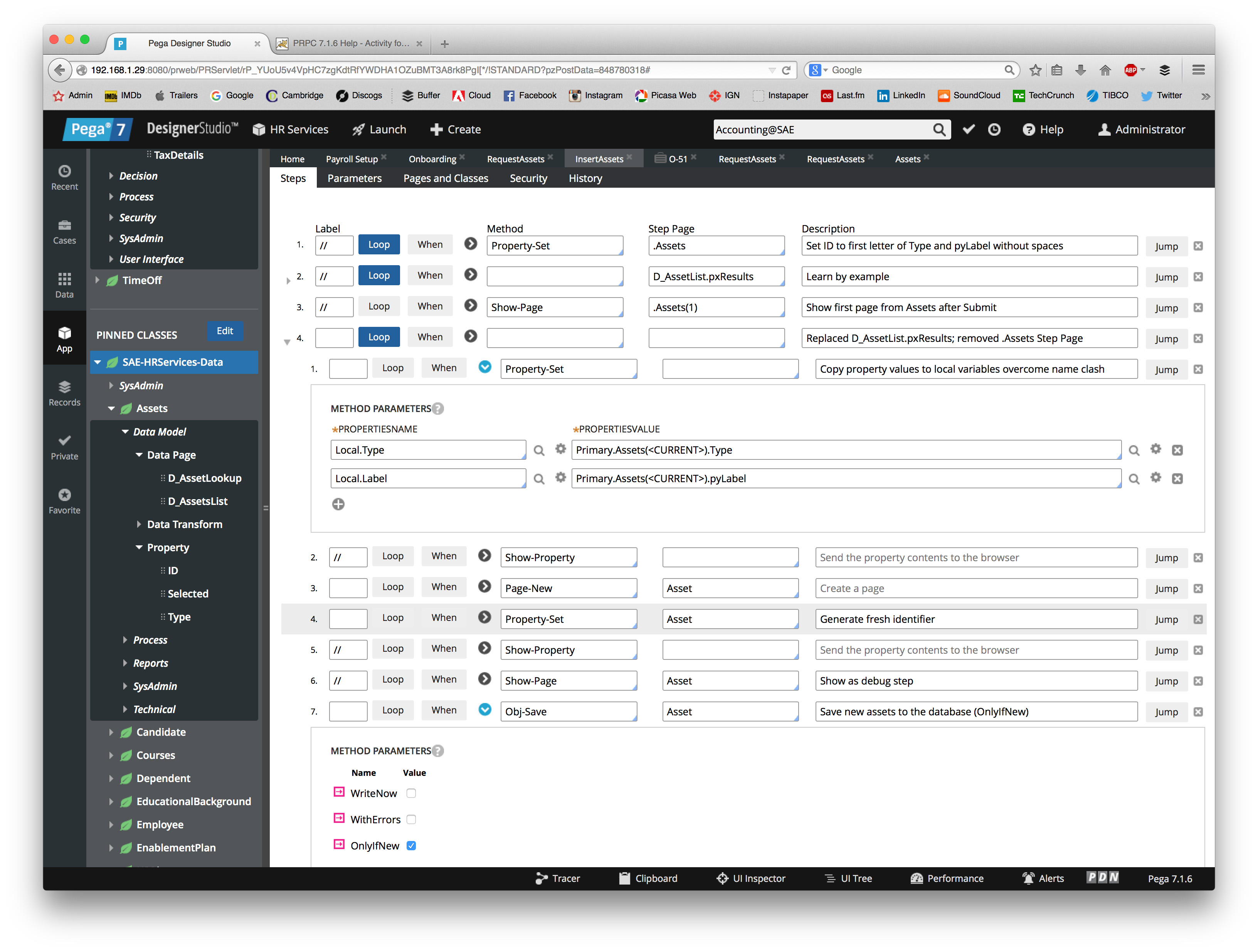
Task: Collapse the Data Model tree node
Action: pos(125,432)
